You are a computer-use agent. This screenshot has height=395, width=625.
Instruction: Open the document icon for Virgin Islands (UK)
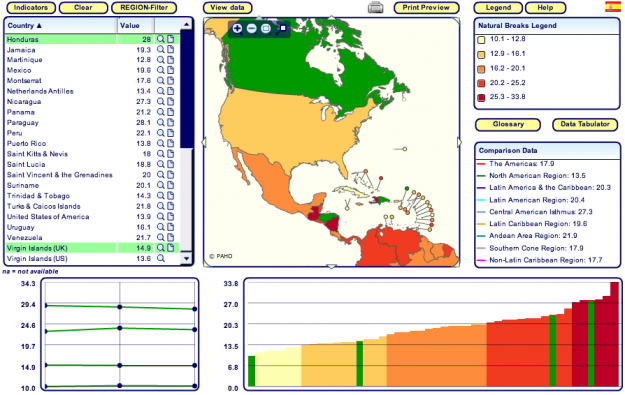tap(171, 248)
